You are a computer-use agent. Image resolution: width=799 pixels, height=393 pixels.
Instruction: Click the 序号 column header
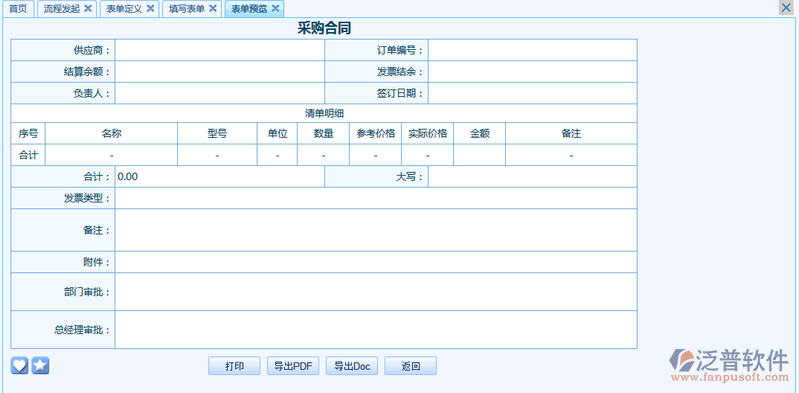point(28,134)
